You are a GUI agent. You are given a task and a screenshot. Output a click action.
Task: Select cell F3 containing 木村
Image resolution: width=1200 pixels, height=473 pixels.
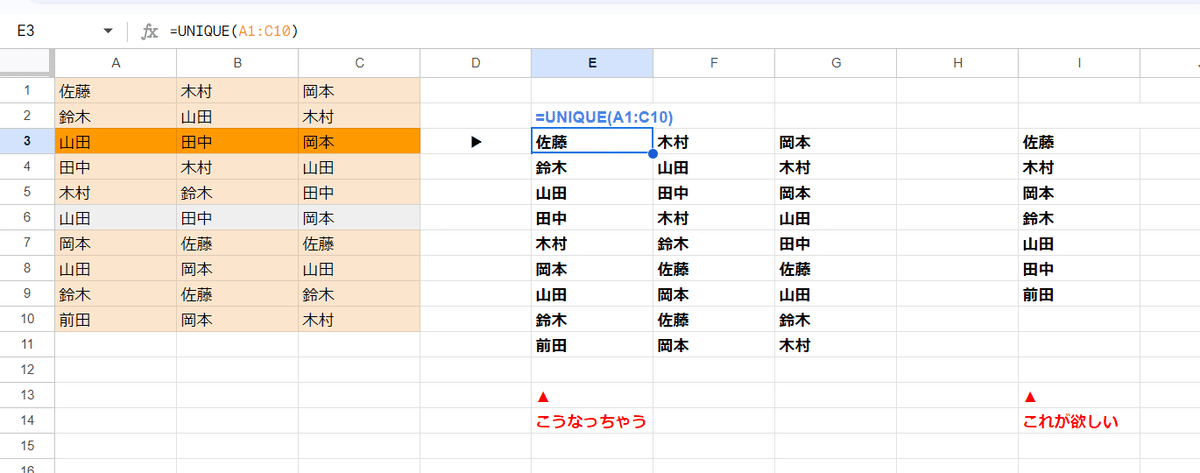[x=714, y=142]
